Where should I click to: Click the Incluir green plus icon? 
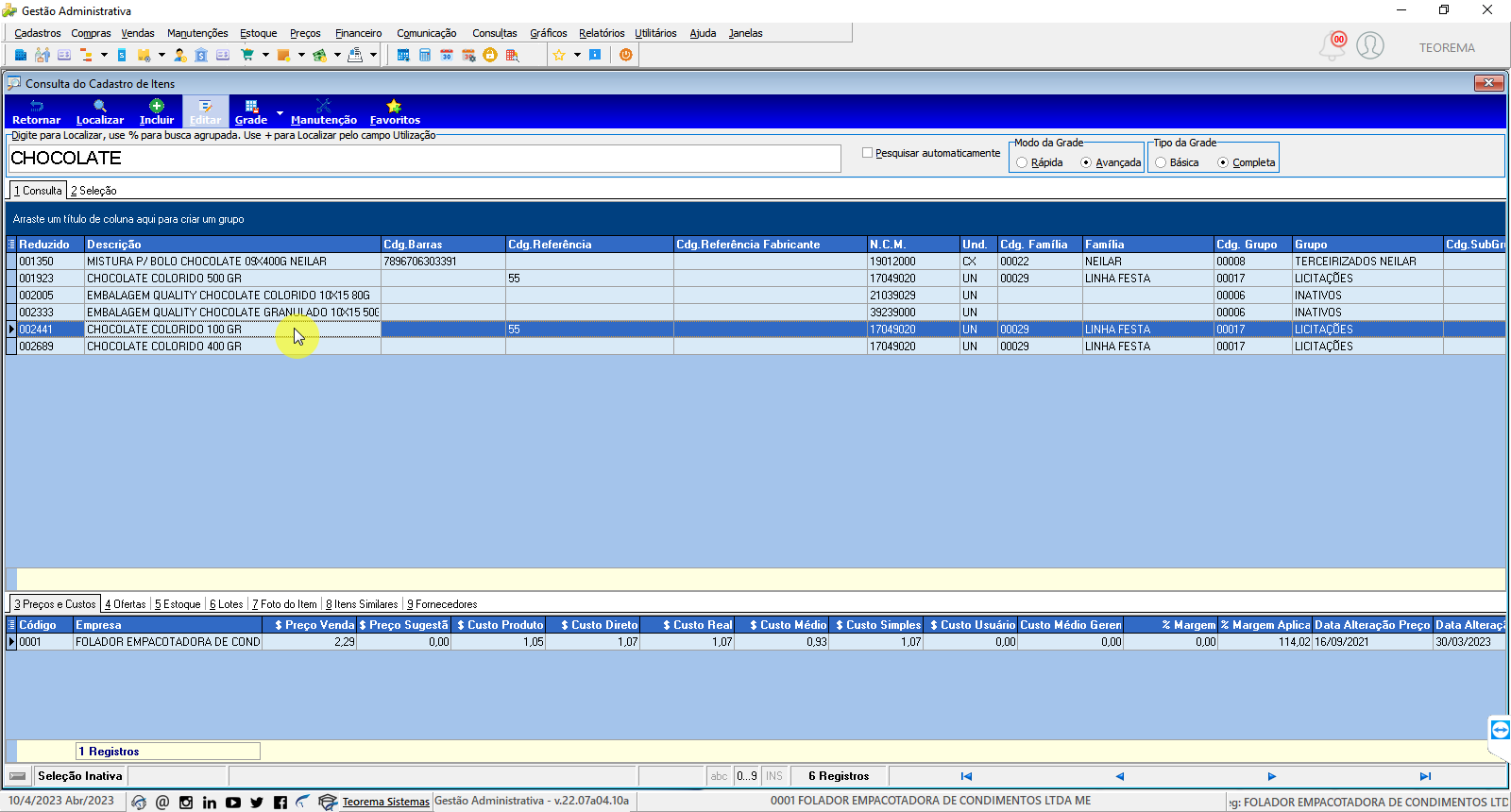pyautogui.click(x=157, y=106)
